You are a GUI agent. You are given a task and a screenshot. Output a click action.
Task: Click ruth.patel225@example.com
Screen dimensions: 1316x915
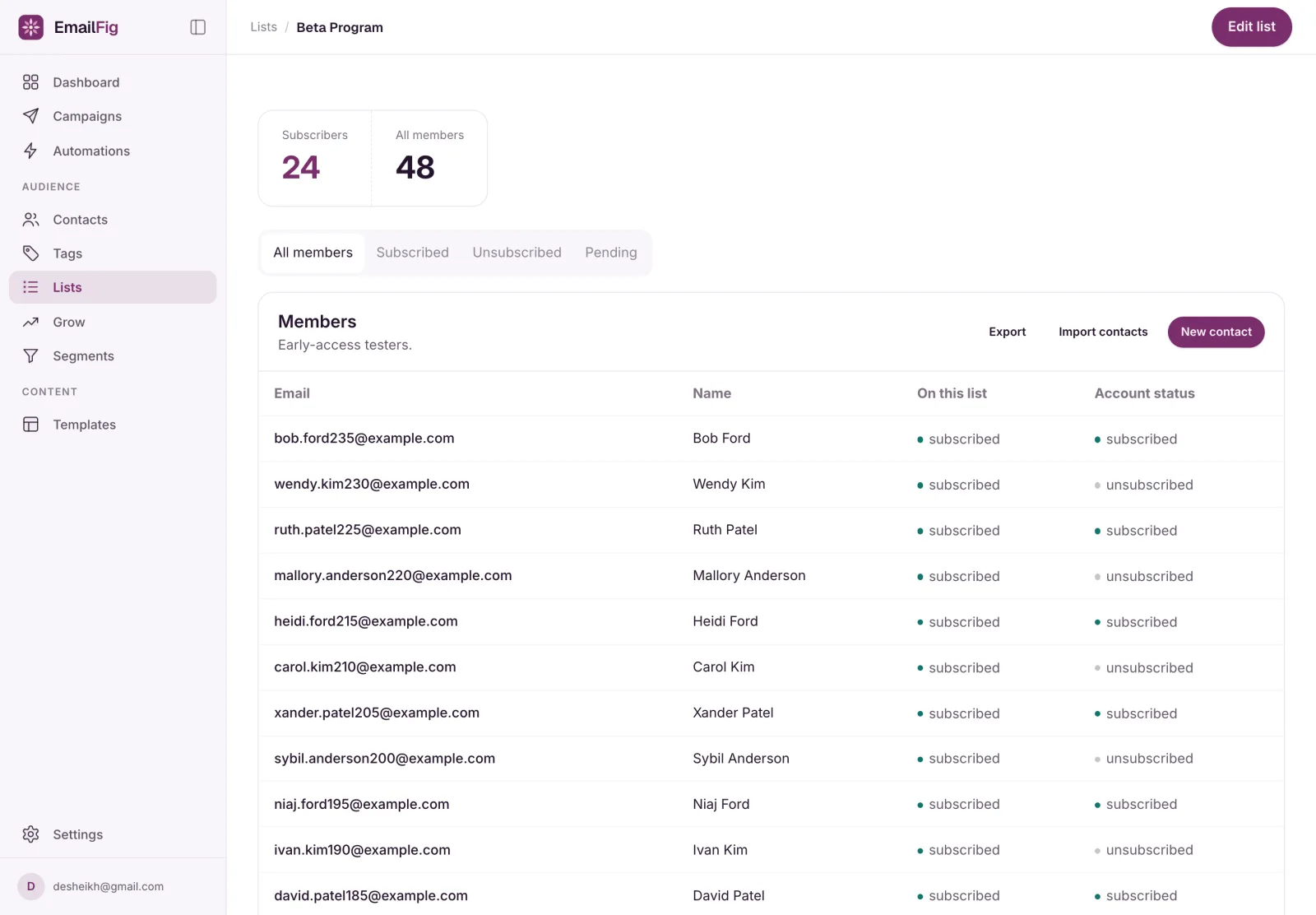click(367, 530)
